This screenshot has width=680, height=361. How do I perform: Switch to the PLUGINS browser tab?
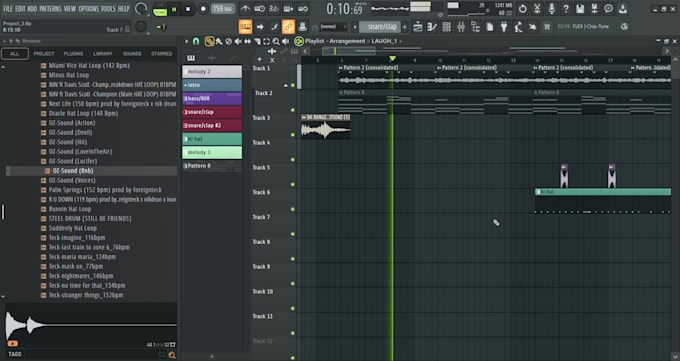tap(73, 54)
